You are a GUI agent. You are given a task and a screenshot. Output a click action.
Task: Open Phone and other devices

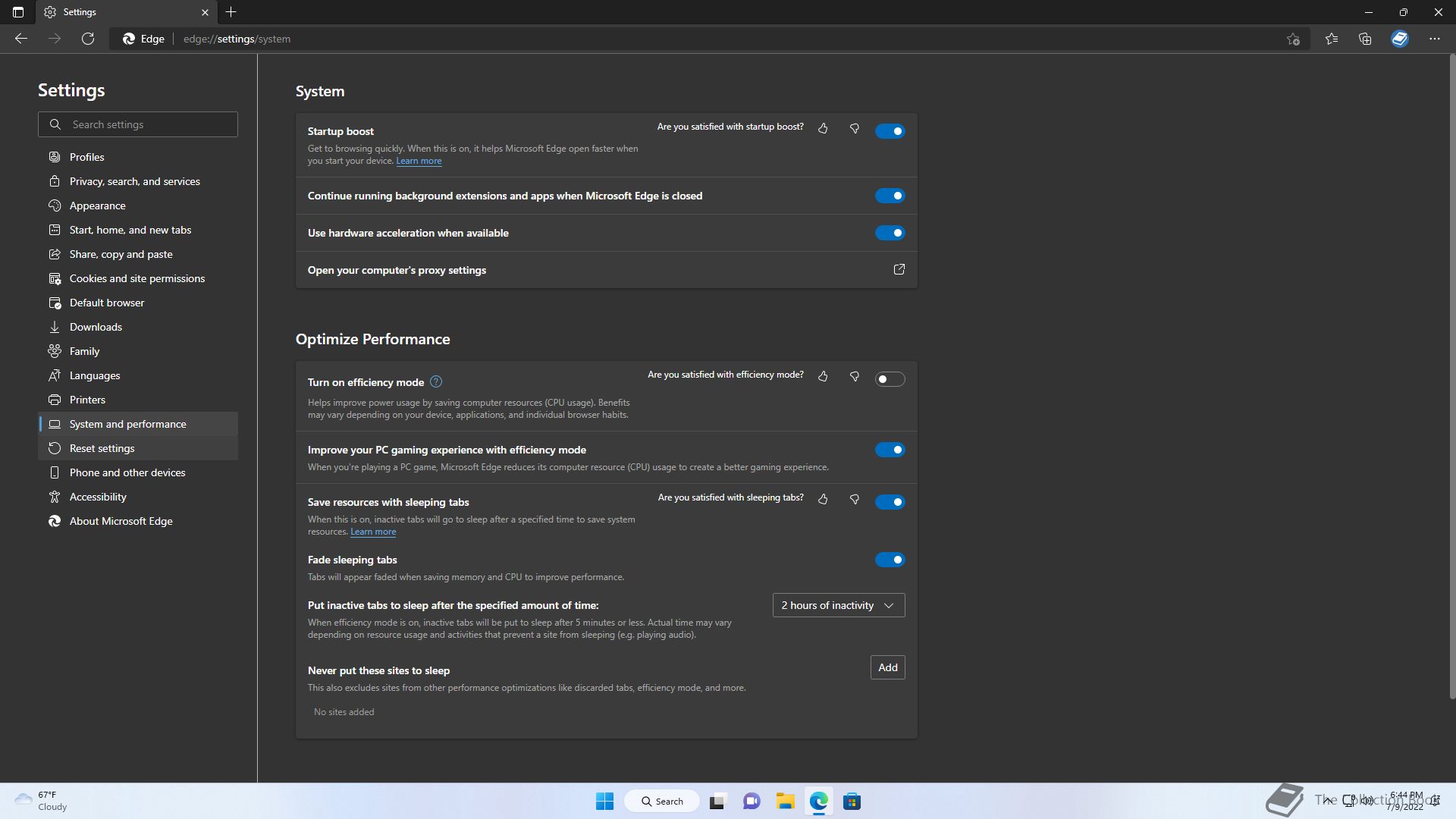click(138, 472)
